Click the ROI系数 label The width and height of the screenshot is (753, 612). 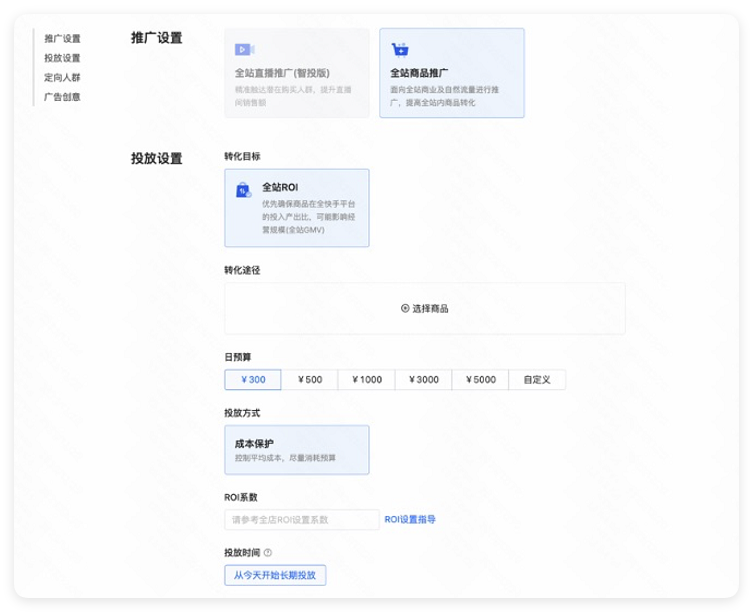[241, 497]
